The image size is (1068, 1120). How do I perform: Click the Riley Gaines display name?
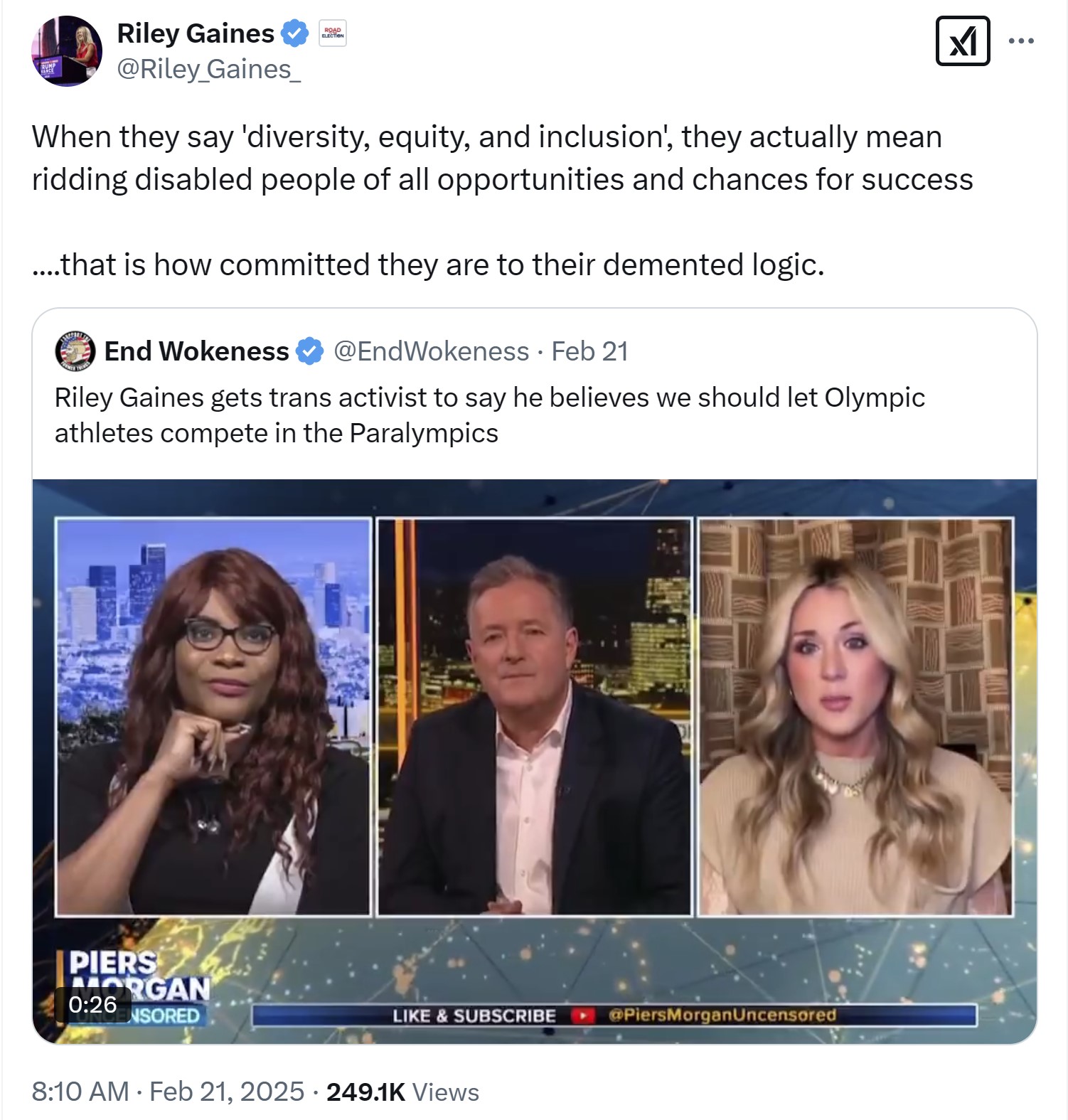pyautogui.click(x=196, y=33)
